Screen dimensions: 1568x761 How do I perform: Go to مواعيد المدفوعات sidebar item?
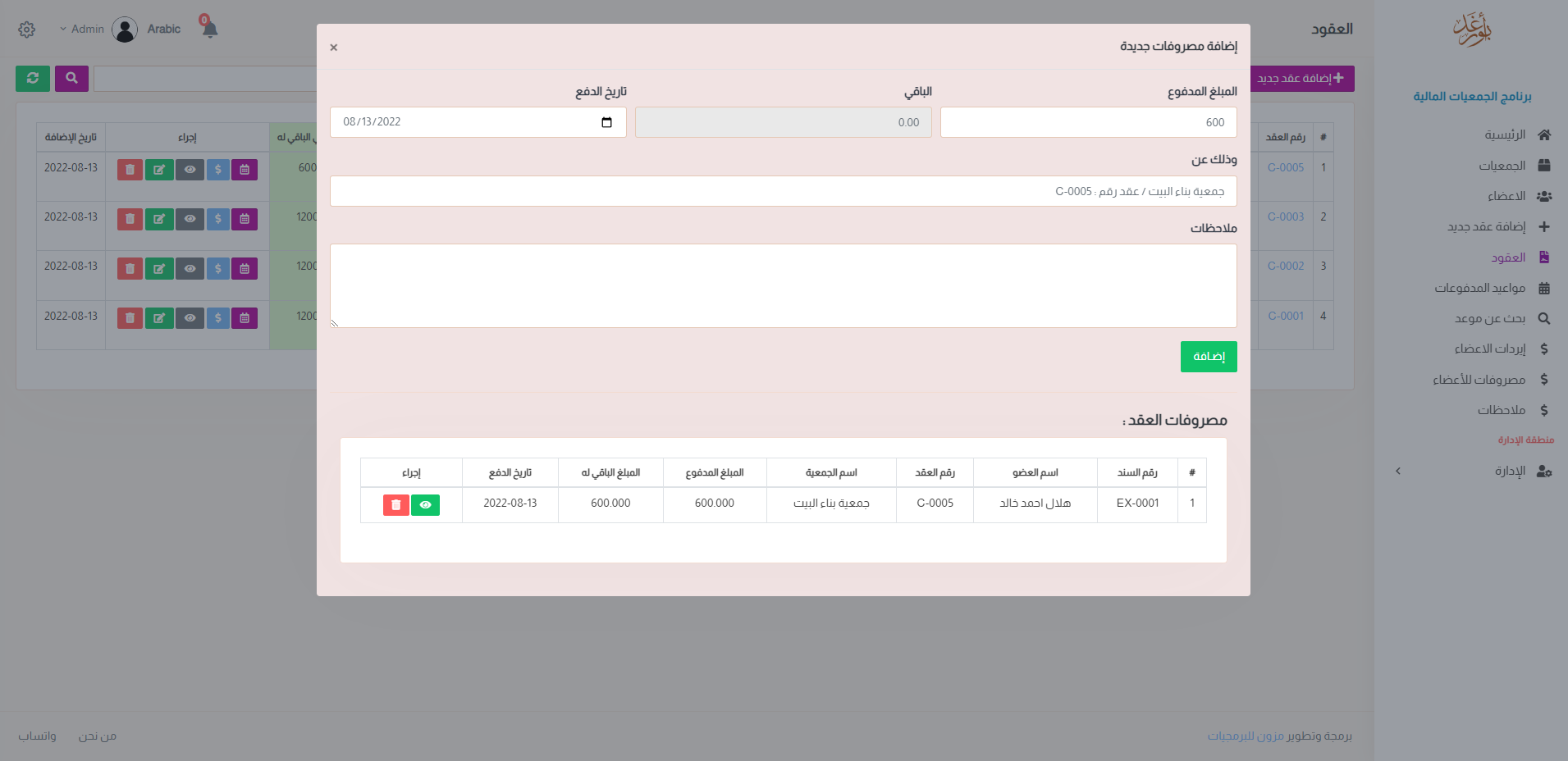(1479, 288)
